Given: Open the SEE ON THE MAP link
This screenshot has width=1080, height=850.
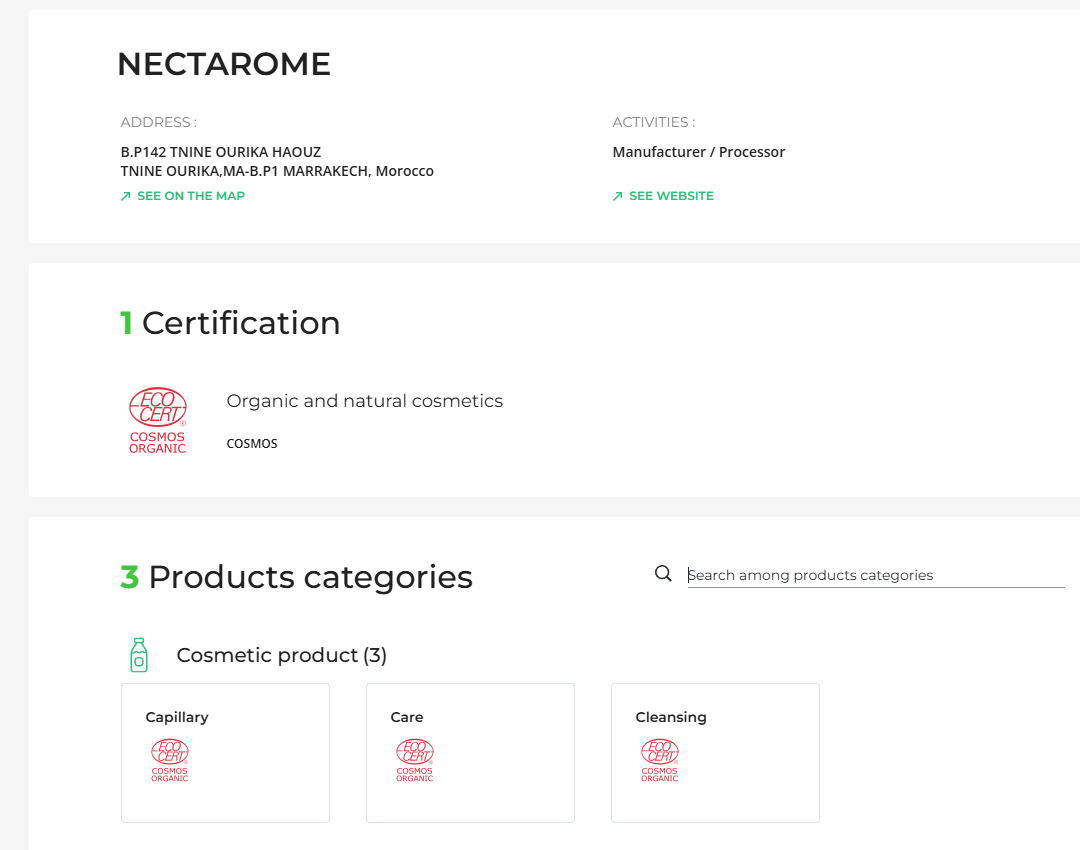Looking at the screenshot, I should point(190,196).
